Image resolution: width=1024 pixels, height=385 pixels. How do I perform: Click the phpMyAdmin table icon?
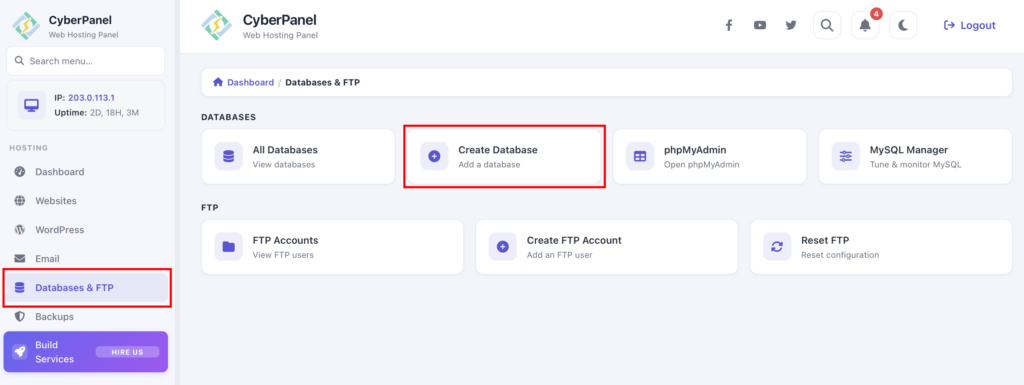click(640, 157)
